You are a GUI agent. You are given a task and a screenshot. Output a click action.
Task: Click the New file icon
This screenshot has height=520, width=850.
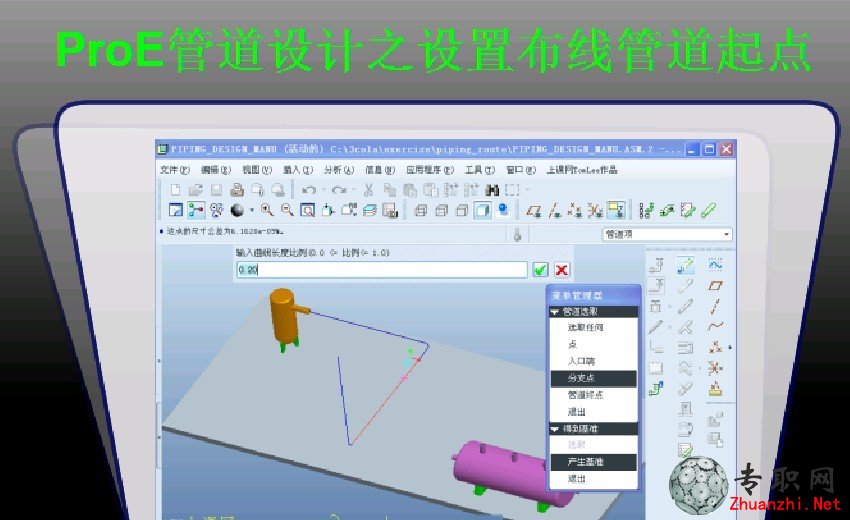point(175,190)
